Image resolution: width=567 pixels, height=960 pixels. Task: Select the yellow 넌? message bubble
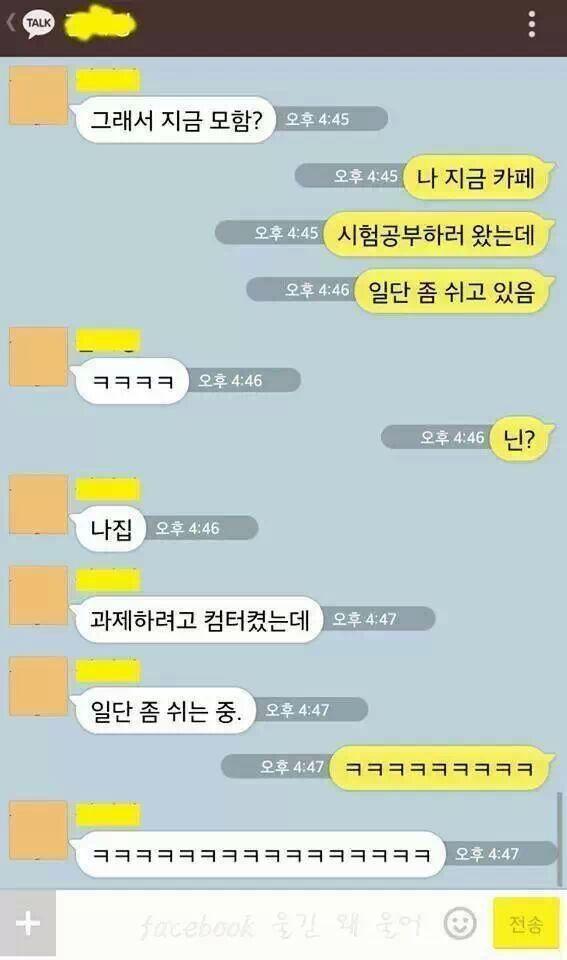coord(520,438)
